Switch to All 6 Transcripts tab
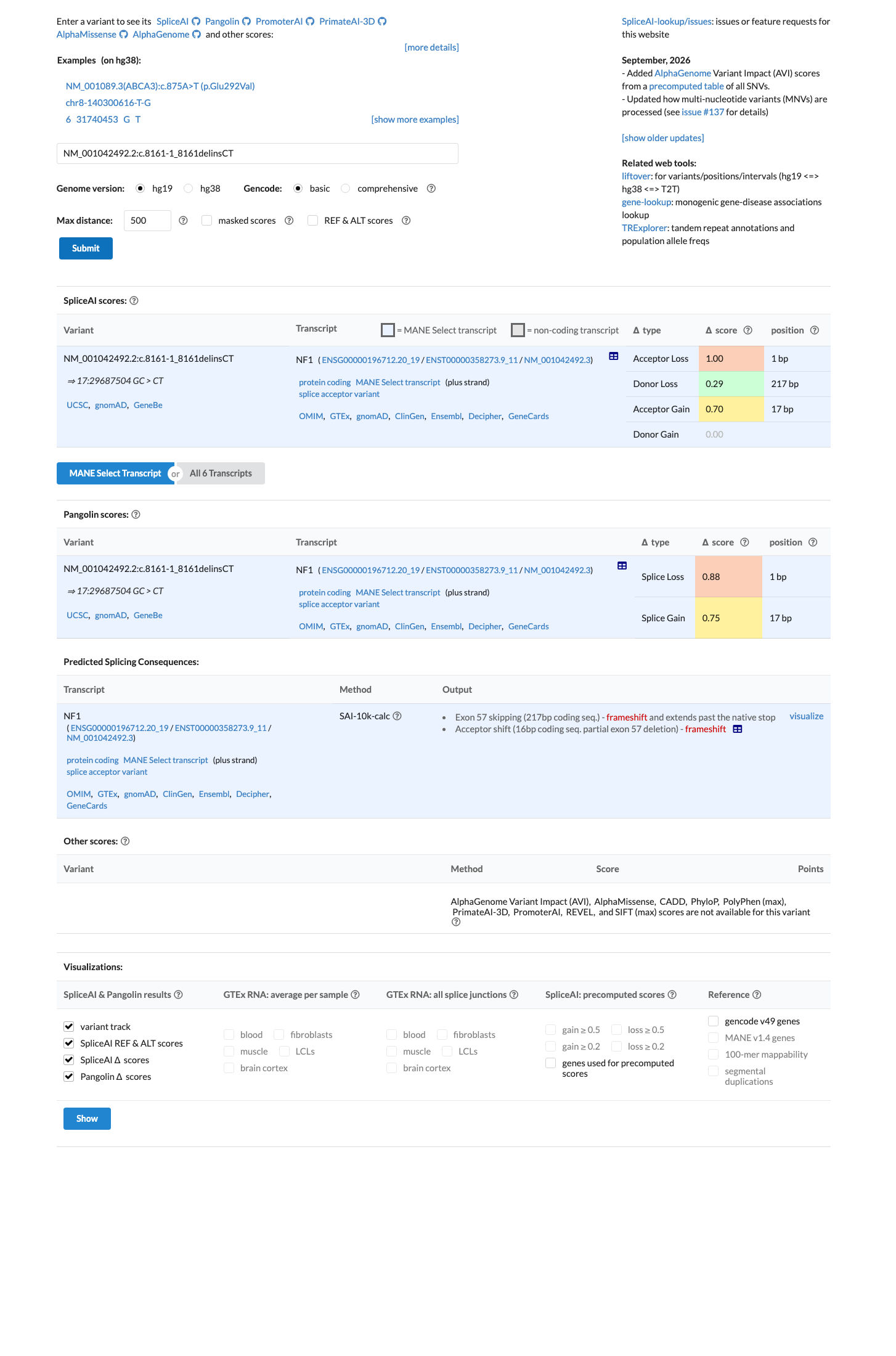This screenshot has height=1356, width=896. 221,473
